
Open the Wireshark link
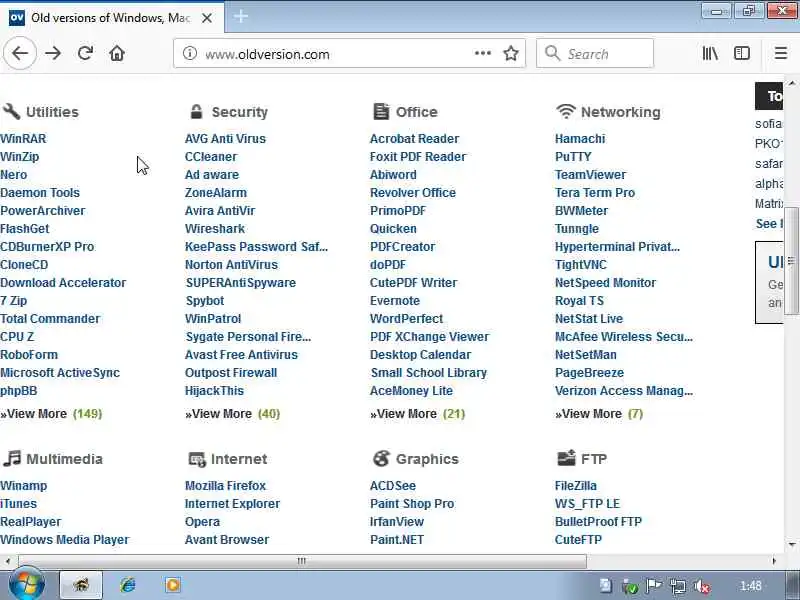tap(215, 229)
